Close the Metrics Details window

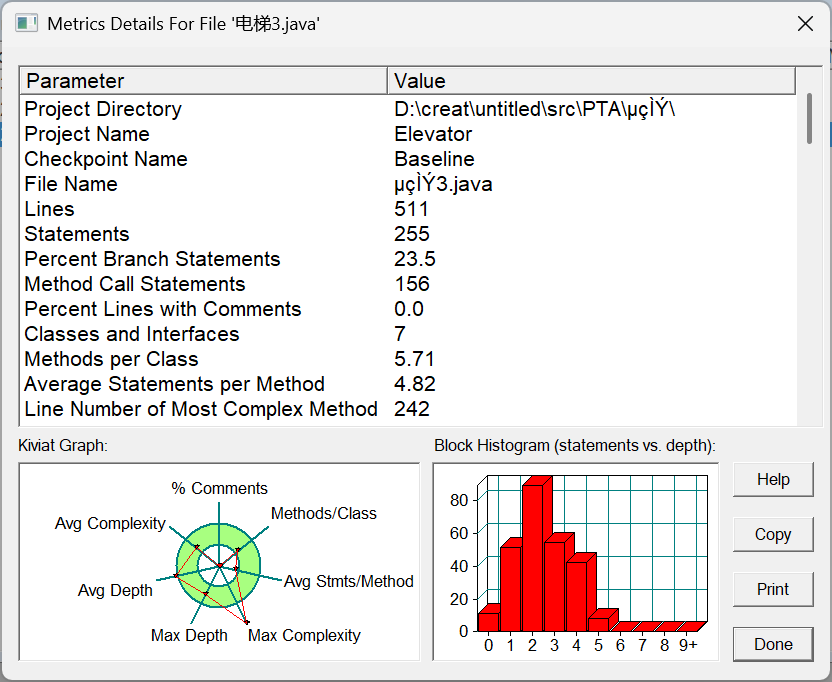(805, 24)
